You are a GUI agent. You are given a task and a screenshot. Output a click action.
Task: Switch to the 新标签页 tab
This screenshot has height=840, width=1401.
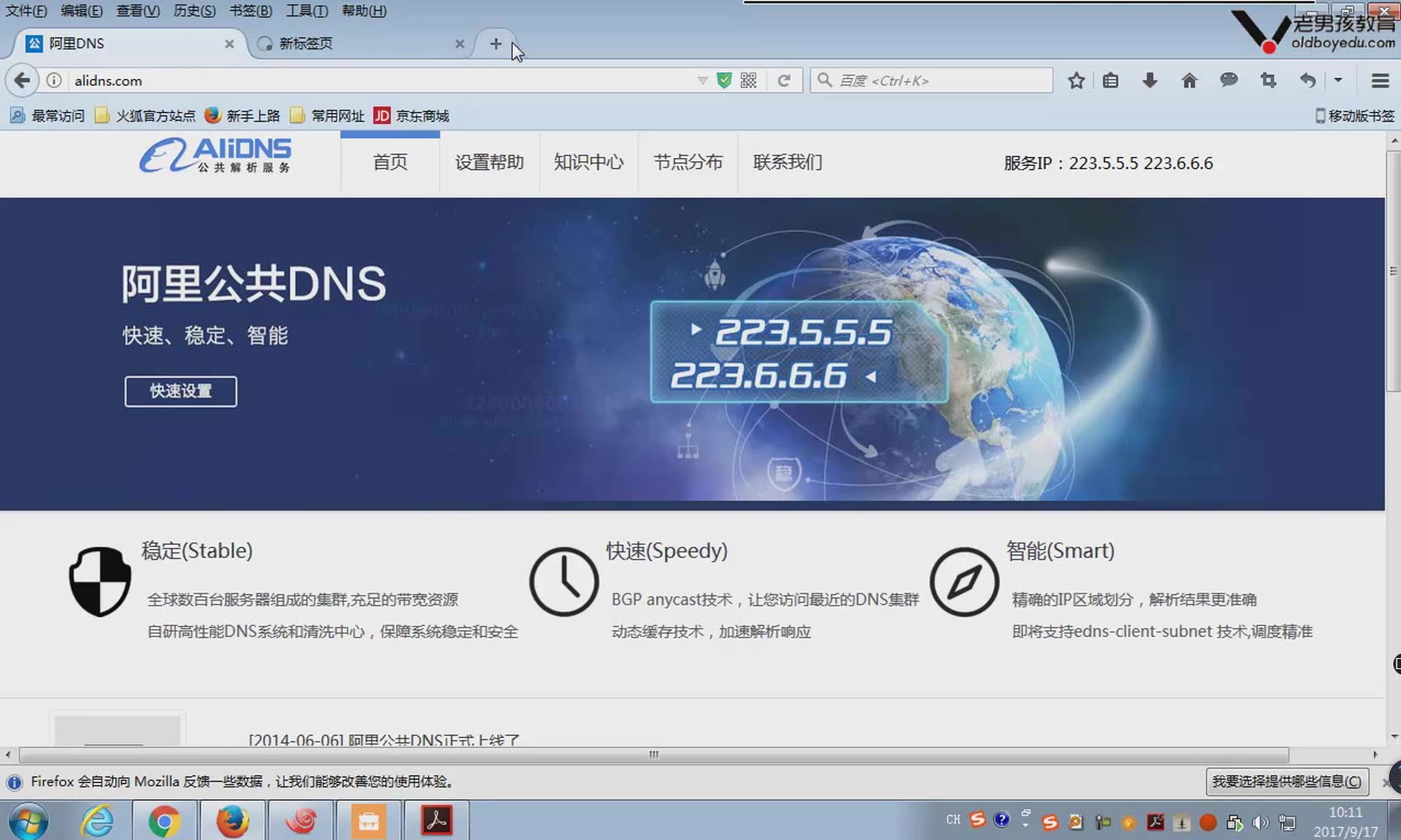coord(361,43)
